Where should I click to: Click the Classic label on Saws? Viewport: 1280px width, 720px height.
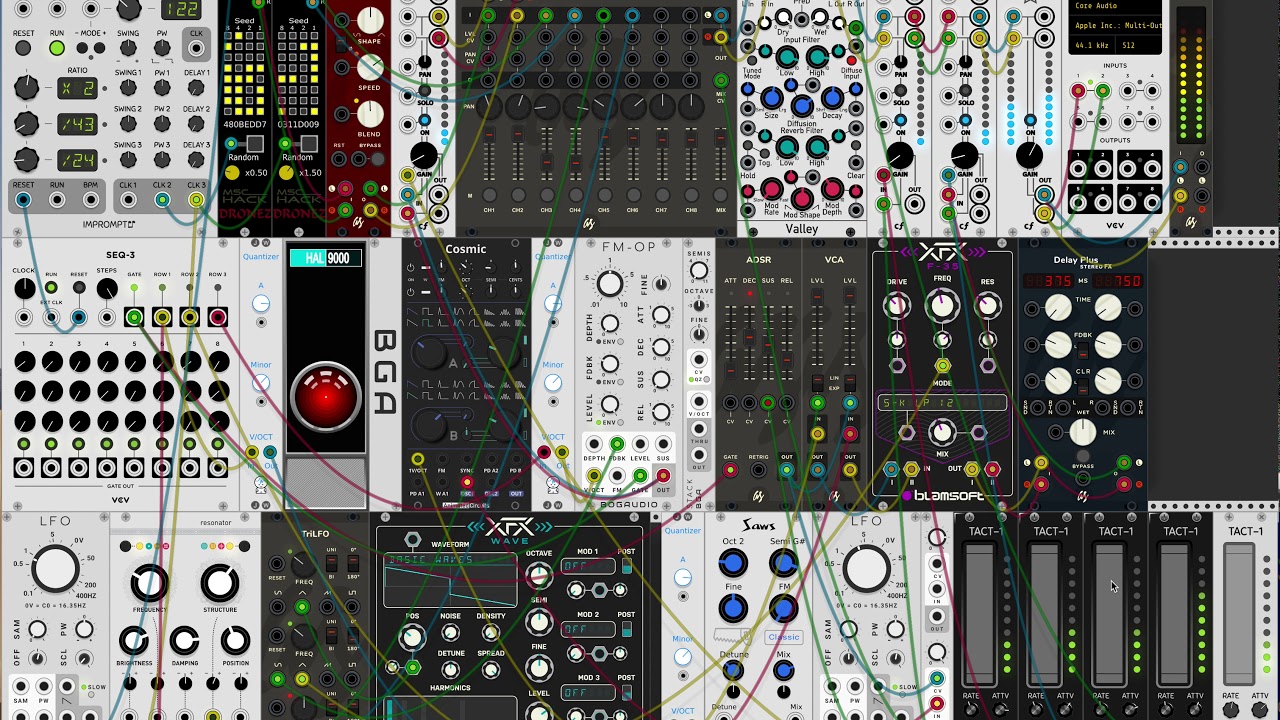[783, 637]
